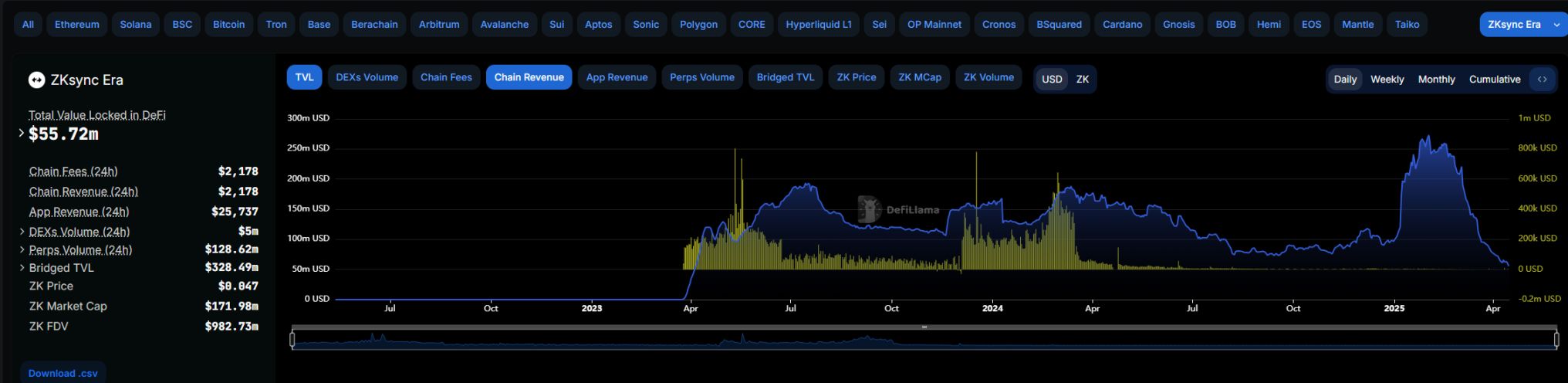Viewport: 1568px width, 383px height.
Task: Download the .csv data file
Action: tap(63, 373)
